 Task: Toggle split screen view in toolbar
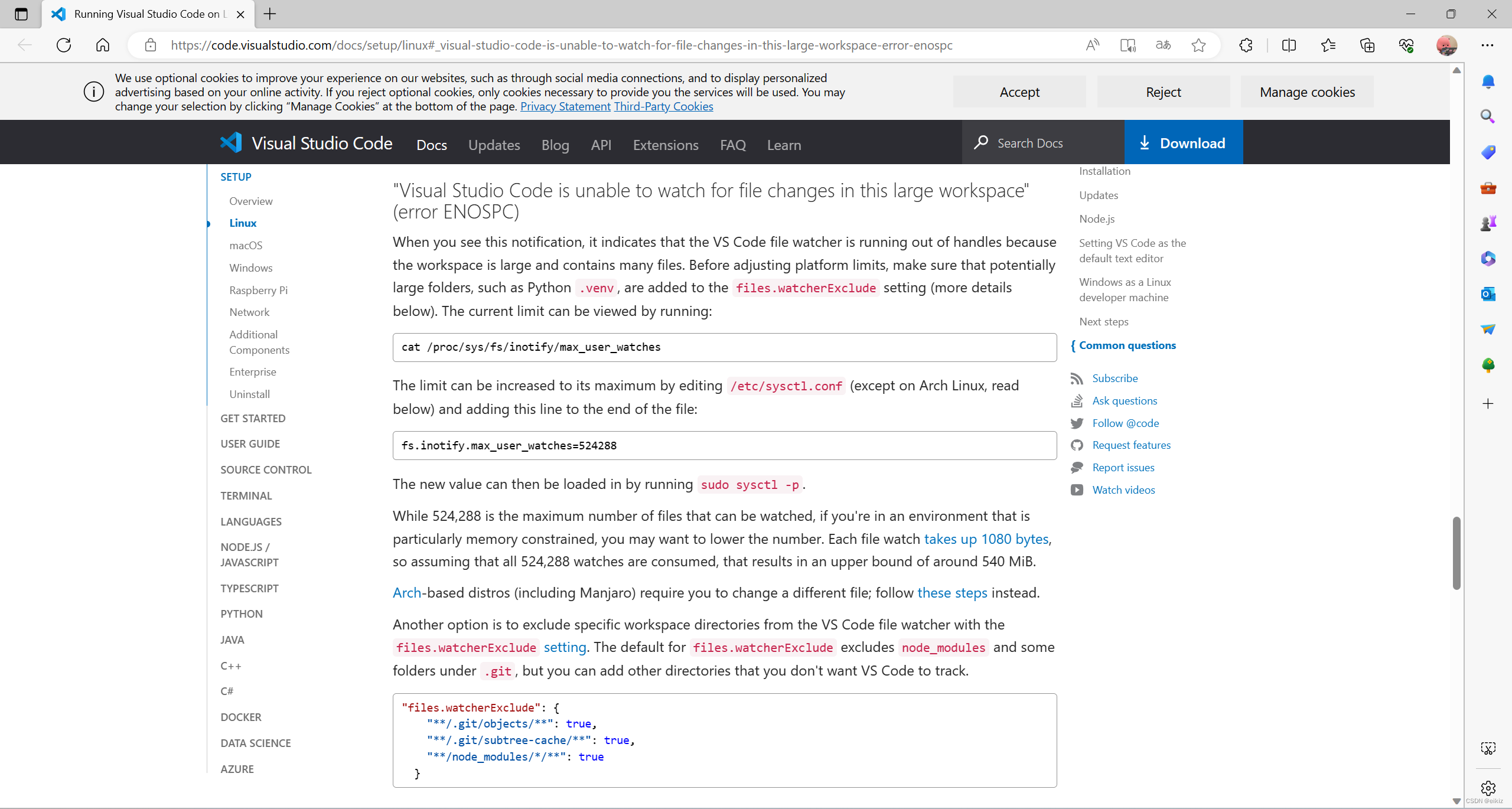click(1288, 45)
